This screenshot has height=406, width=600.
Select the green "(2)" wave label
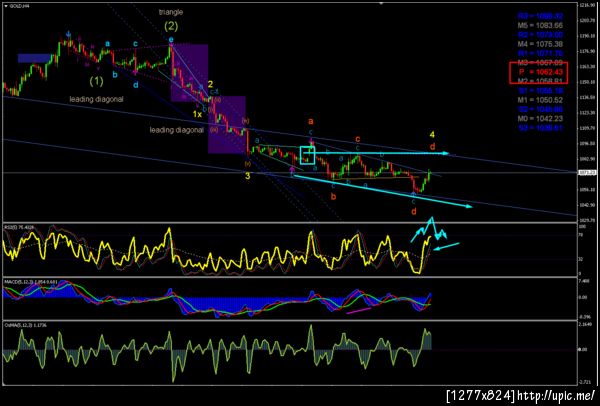171,27
